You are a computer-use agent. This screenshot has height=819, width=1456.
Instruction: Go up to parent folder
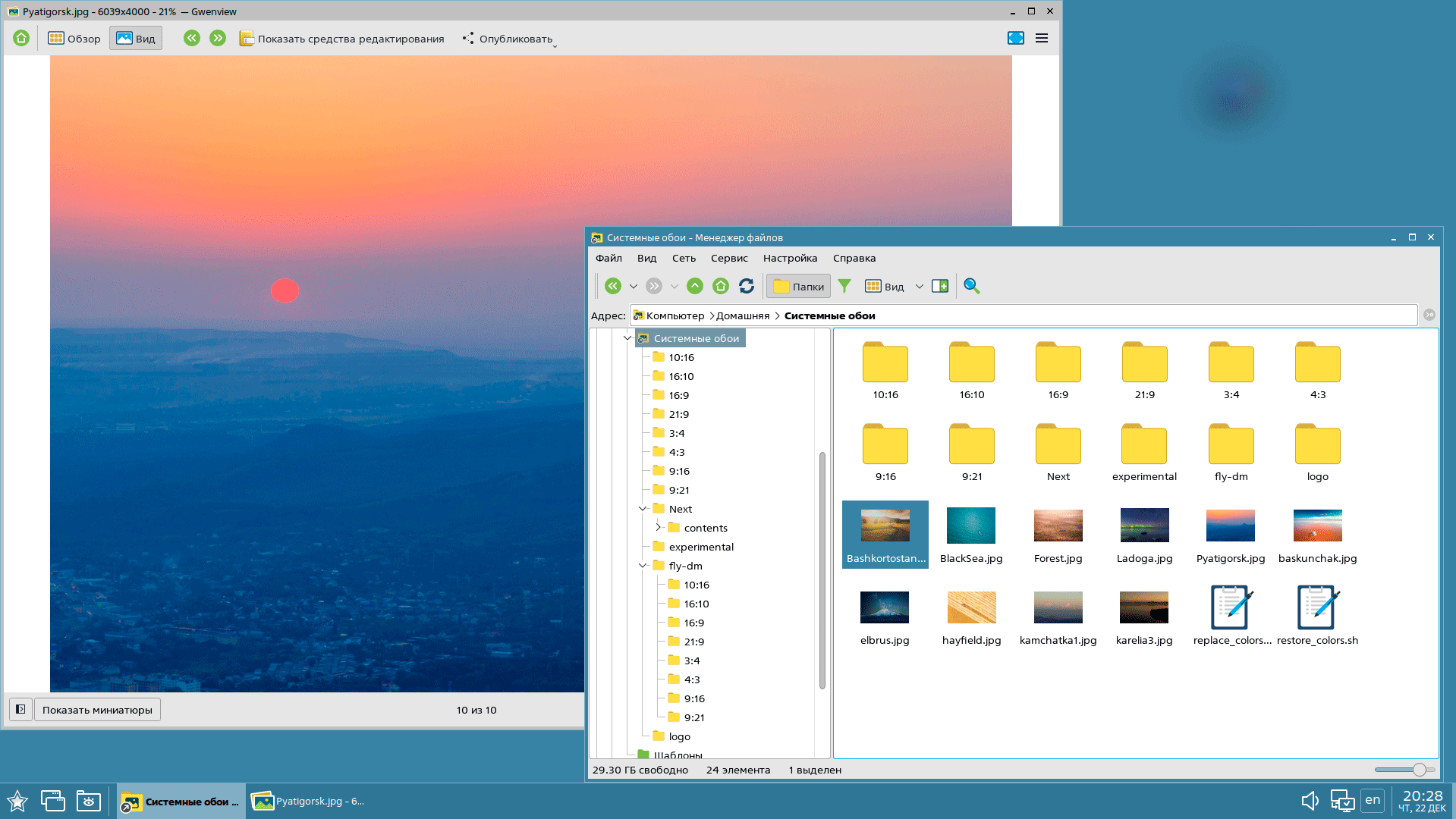click(x=695, y=286)
